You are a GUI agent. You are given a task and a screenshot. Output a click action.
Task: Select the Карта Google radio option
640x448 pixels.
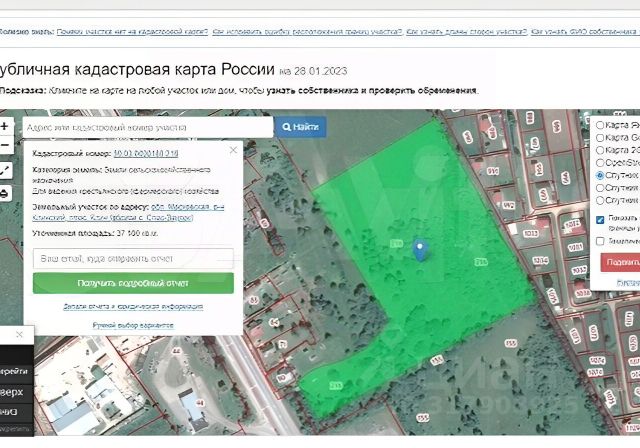coord(600,138)
